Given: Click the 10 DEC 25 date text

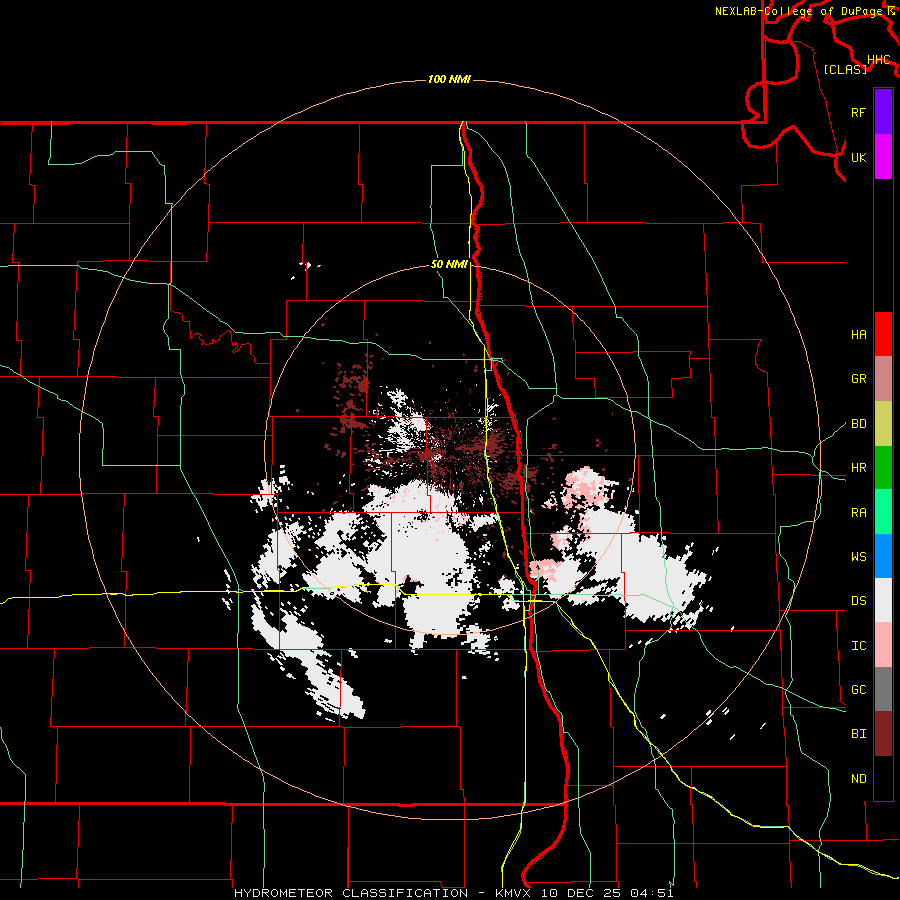Looking at the screenshot, I should (x=583, y=893).
